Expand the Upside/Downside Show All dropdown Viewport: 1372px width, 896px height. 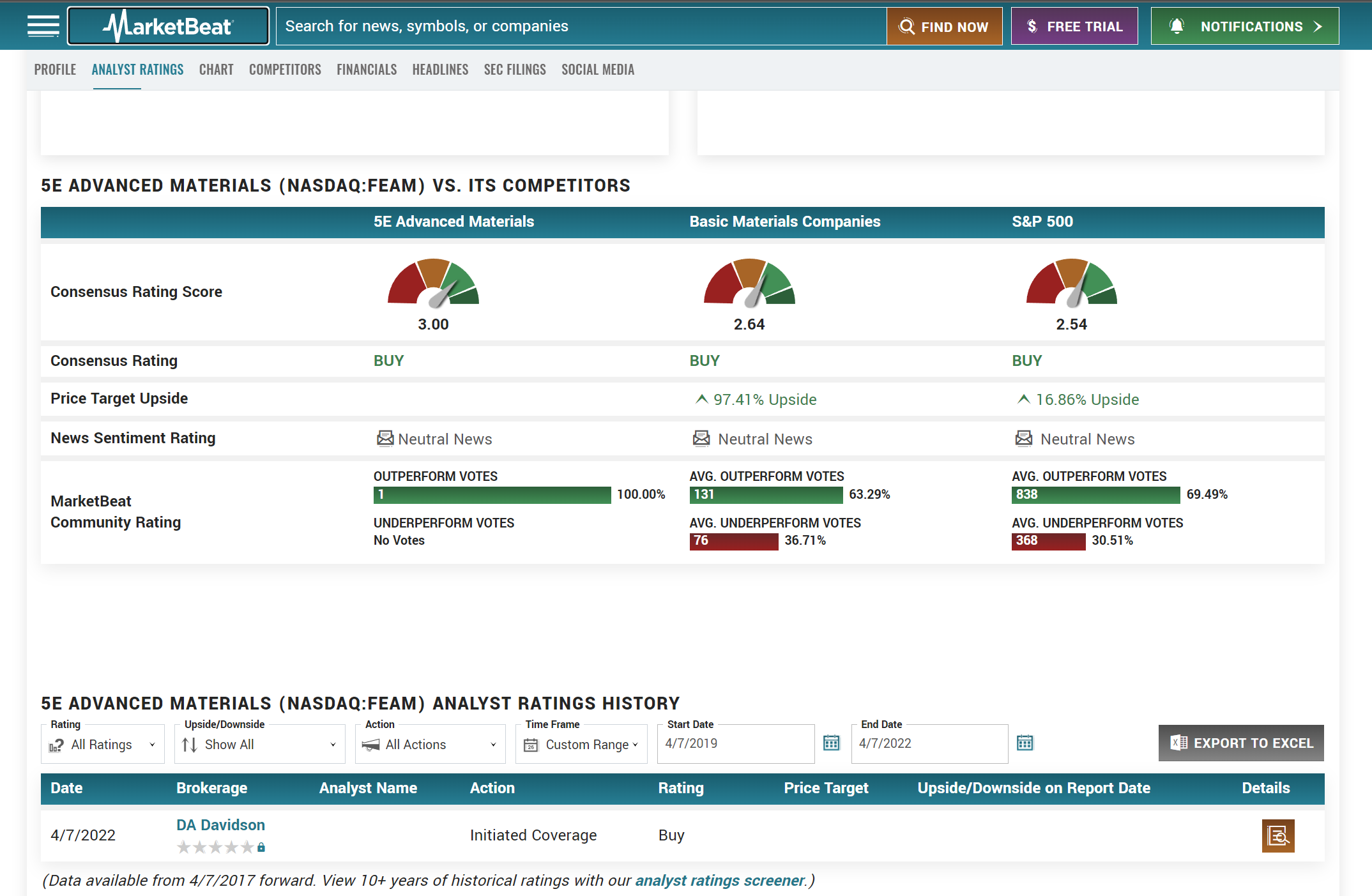260,744
